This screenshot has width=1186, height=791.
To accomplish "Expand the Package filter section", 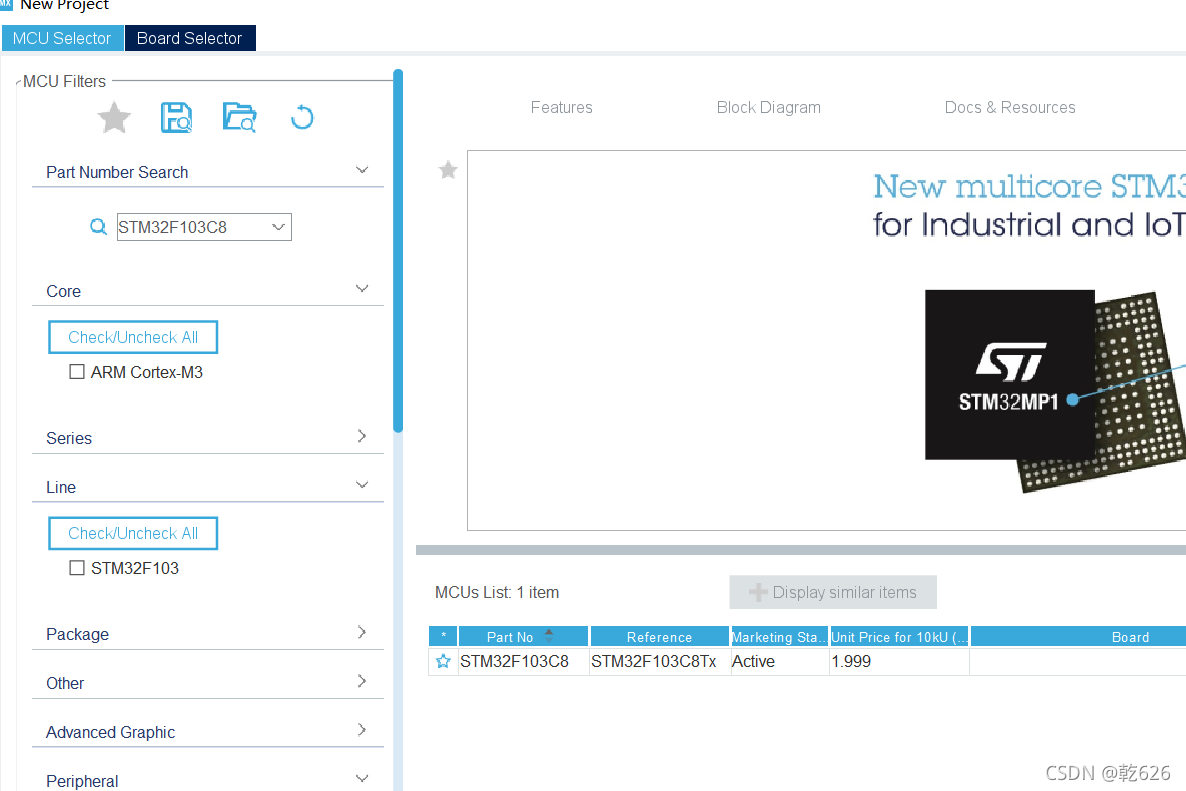I will coord(362,632).
